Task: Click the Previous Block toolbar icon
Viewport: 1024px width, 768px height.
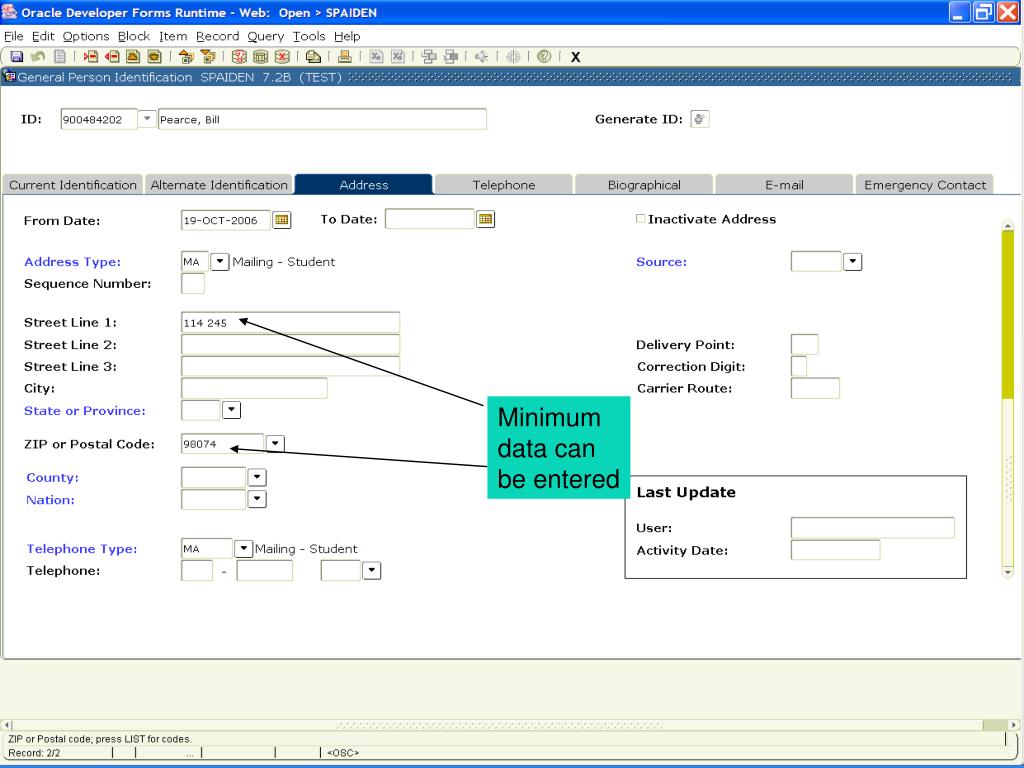Action: tap(186, 57)
